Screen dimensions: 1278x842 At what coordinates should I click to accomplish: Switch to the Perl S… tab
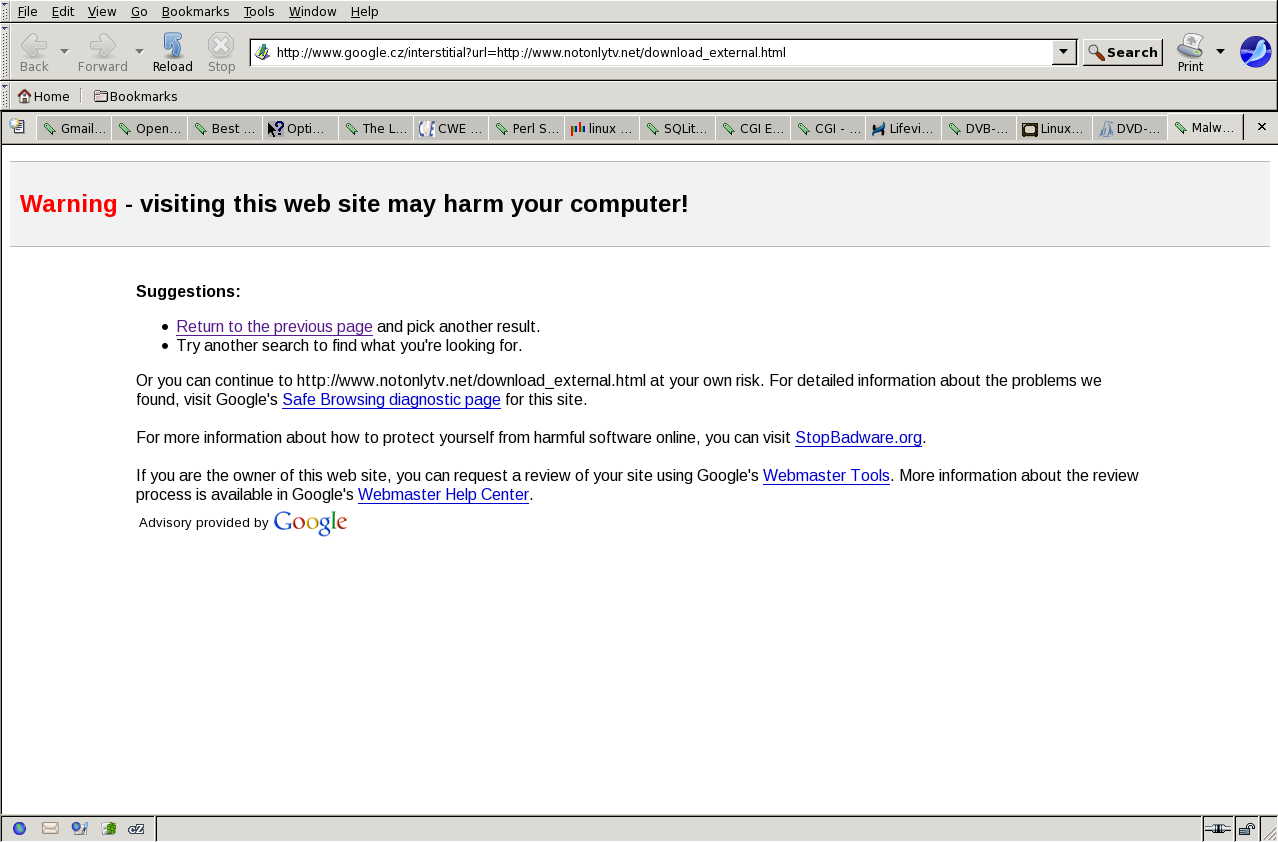click(527, 128)
